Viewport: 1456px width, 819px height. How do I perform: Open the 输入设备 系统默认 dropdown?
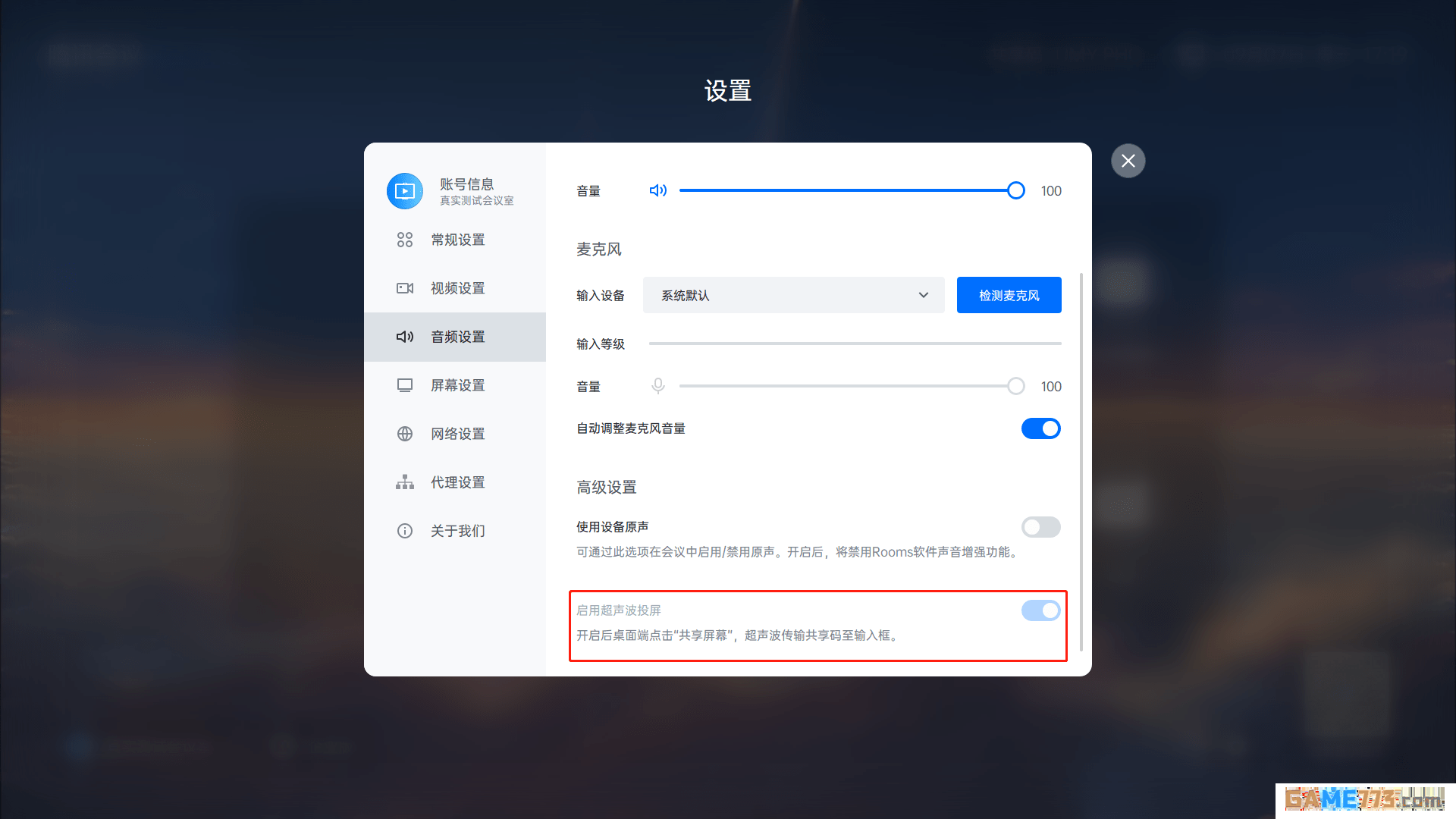pyautogui.click(x=793, y=295)
